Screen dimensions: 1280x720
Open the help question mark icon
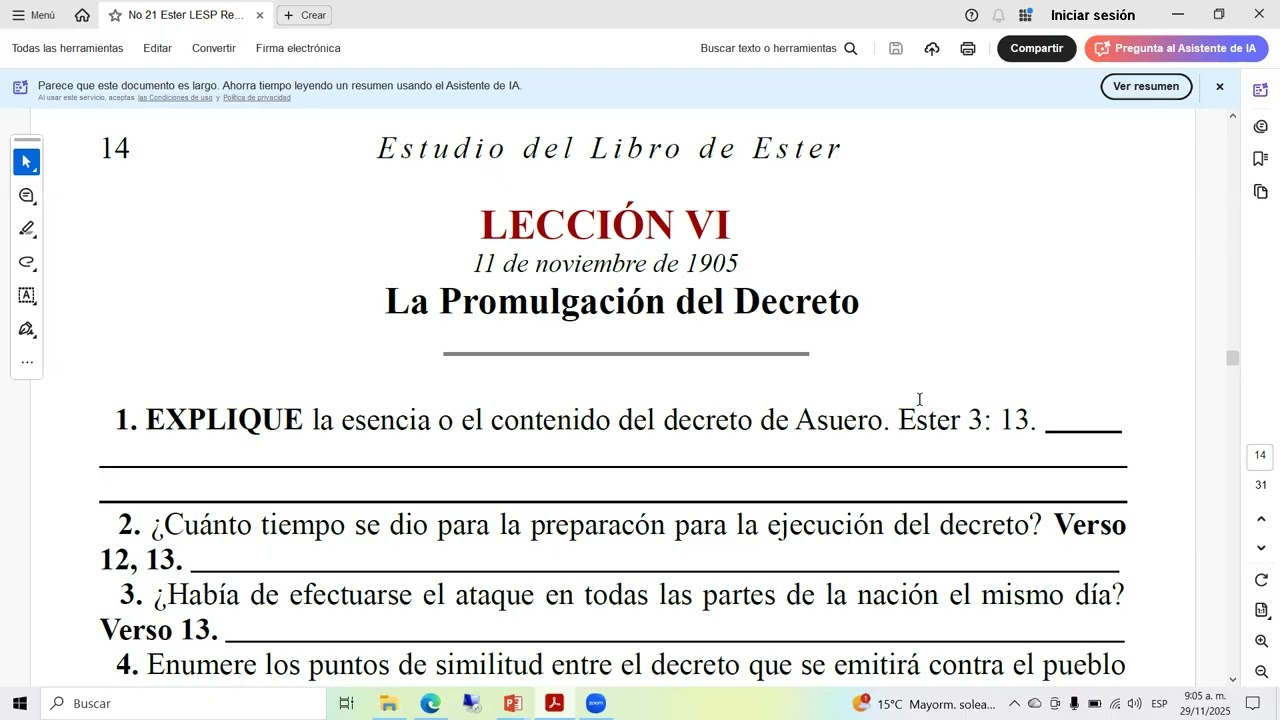971,15
